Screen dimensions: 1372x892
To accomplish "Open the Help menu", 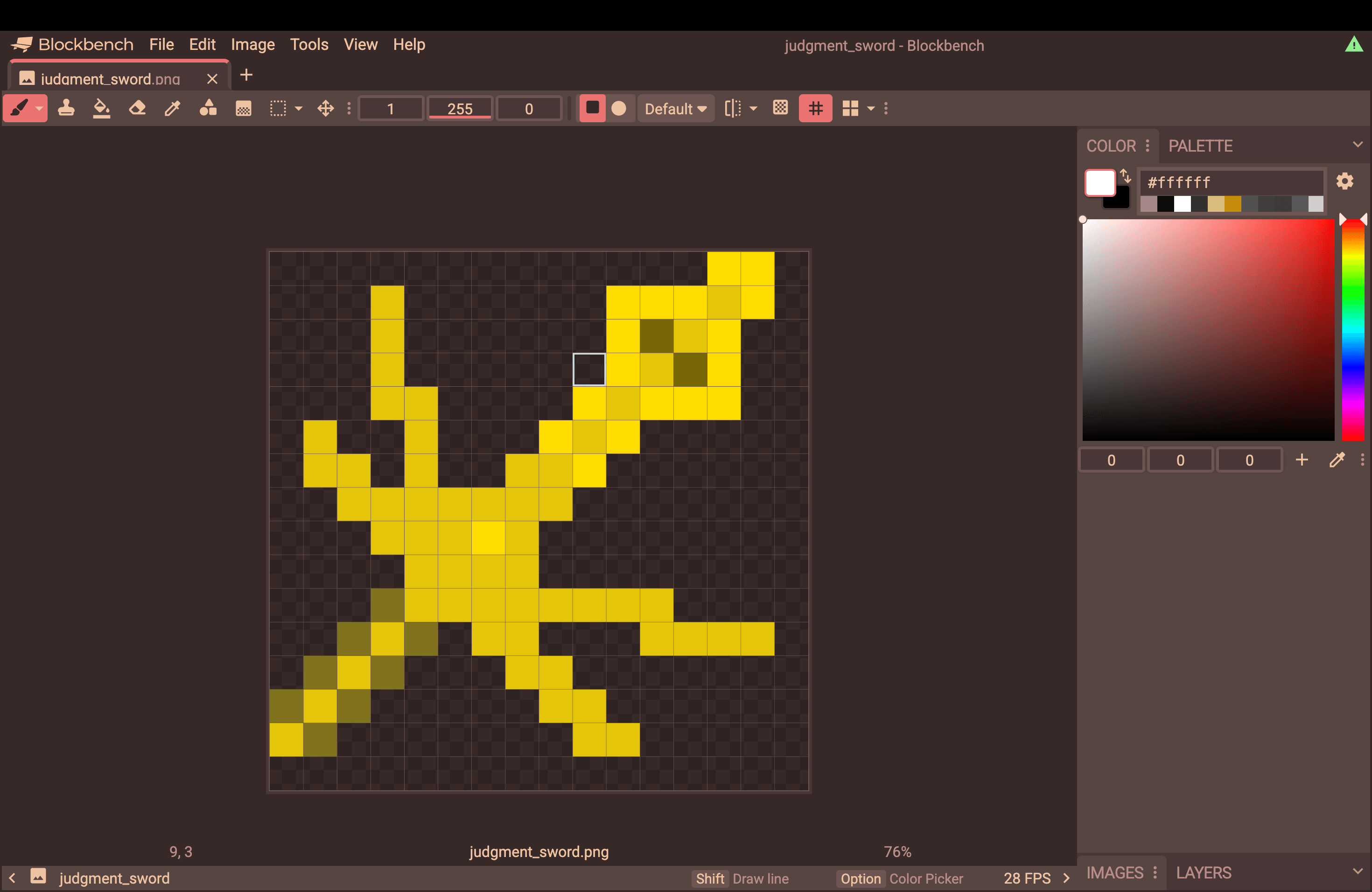I will coord(409,44).
